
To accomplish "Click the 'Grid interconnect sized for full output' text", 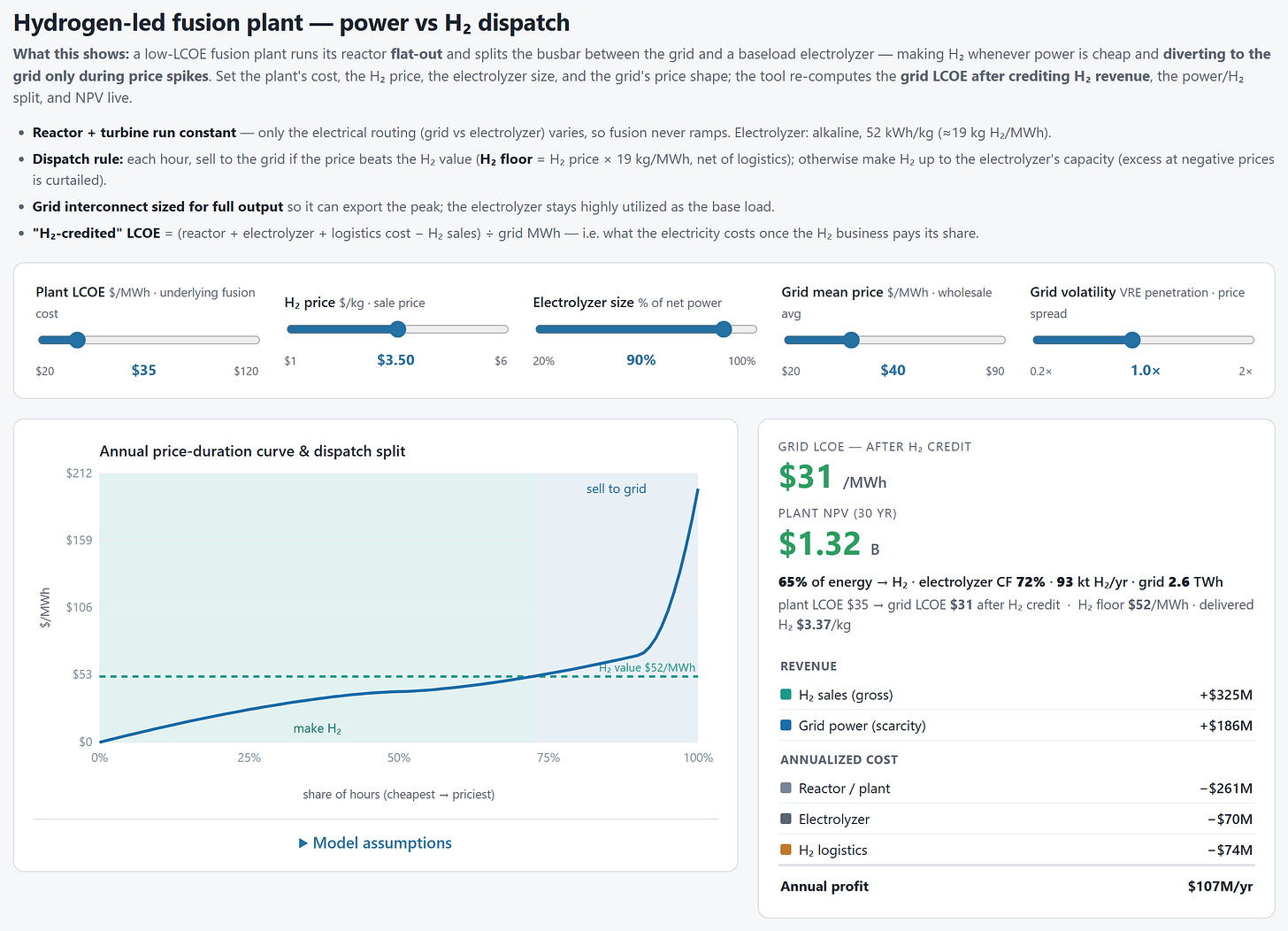I will tap(158, 207).
